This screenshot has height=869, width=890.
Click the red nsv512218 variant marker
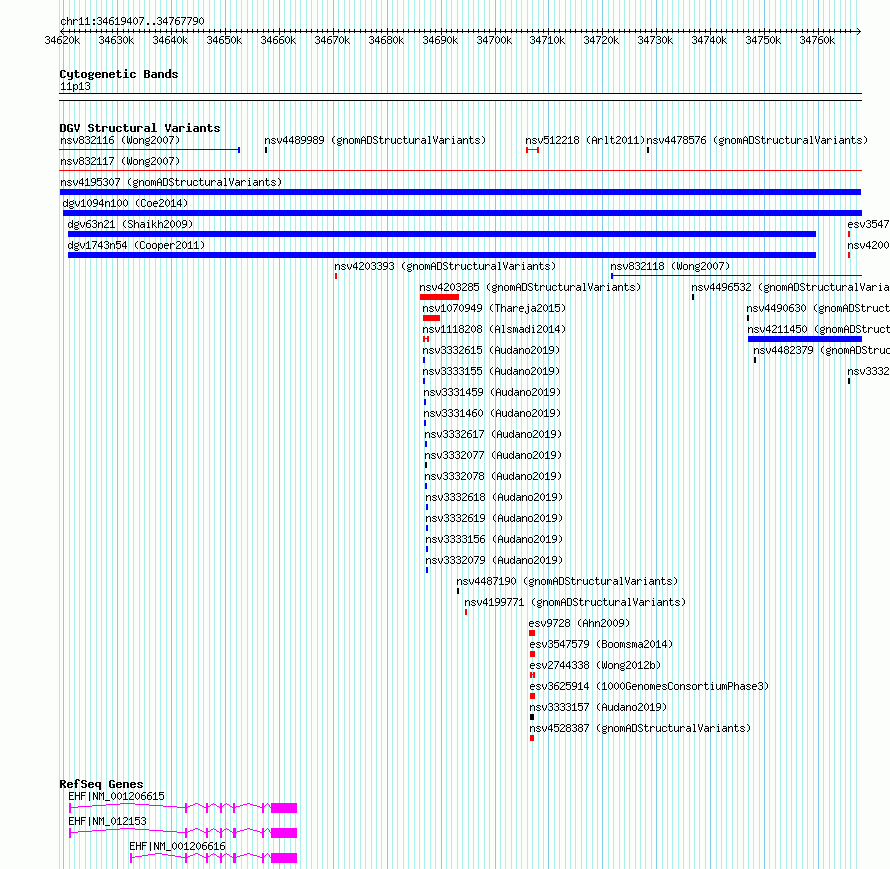(x=532, y=150)
